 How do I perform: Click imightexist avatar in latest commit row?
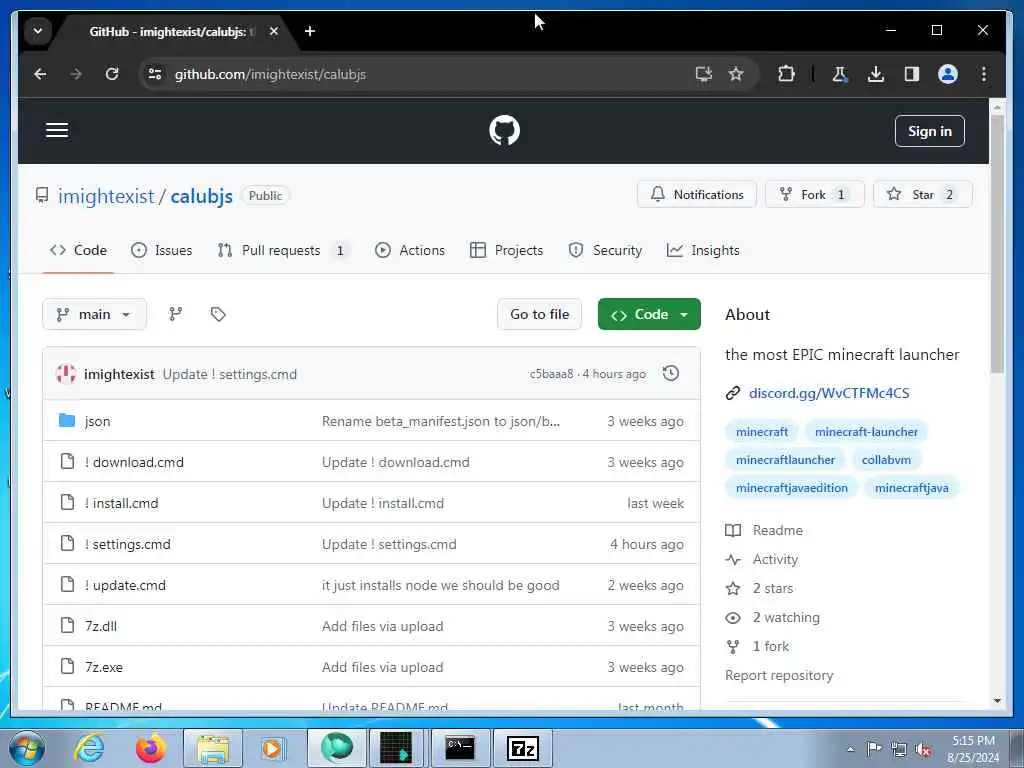(66, 374)
